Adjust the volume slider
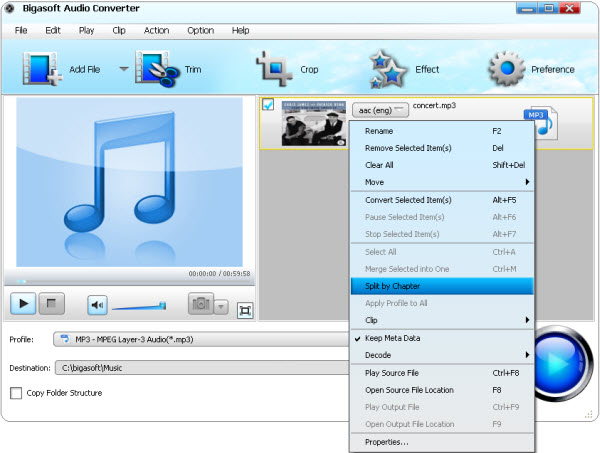This screenshot has width=600, height=453. pyautogui.click(x=139, y=306)
